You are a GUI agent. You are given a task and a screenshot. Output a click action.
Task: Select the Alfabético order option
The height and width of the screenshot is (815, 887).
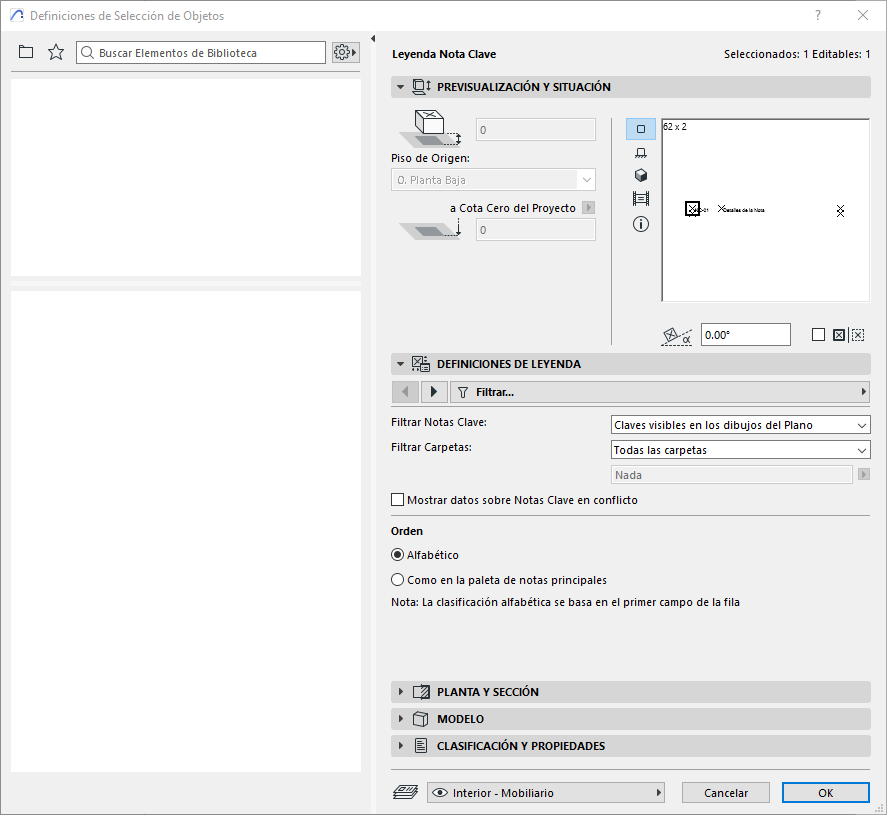[x=398, y=555]
